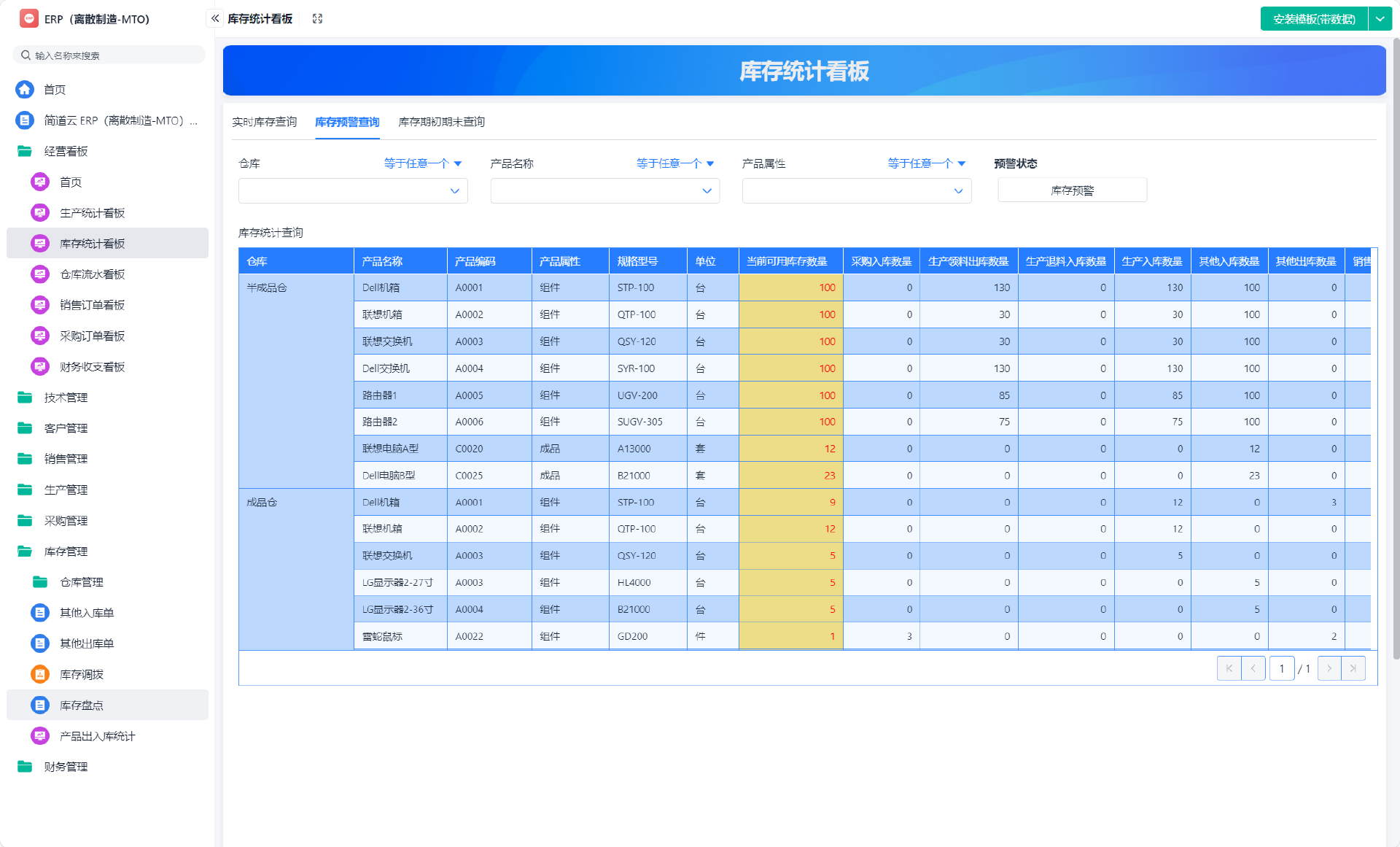
Task: Change 产品属性 condition 等于任意一个
Action: [926, 163]
